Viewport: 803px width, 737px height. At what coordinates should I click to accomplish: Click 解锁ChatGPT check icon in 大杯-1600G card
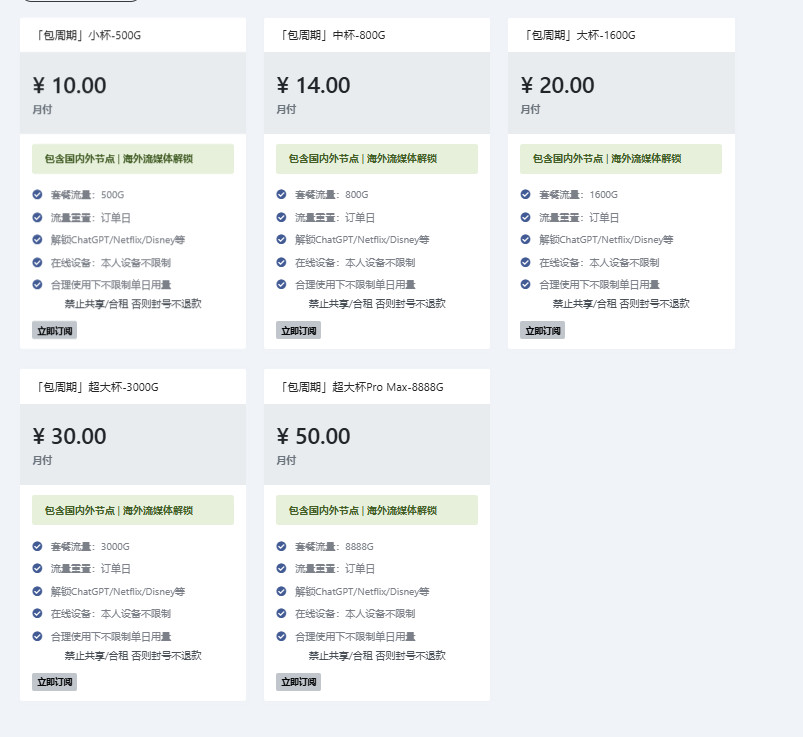click(526, 239)
